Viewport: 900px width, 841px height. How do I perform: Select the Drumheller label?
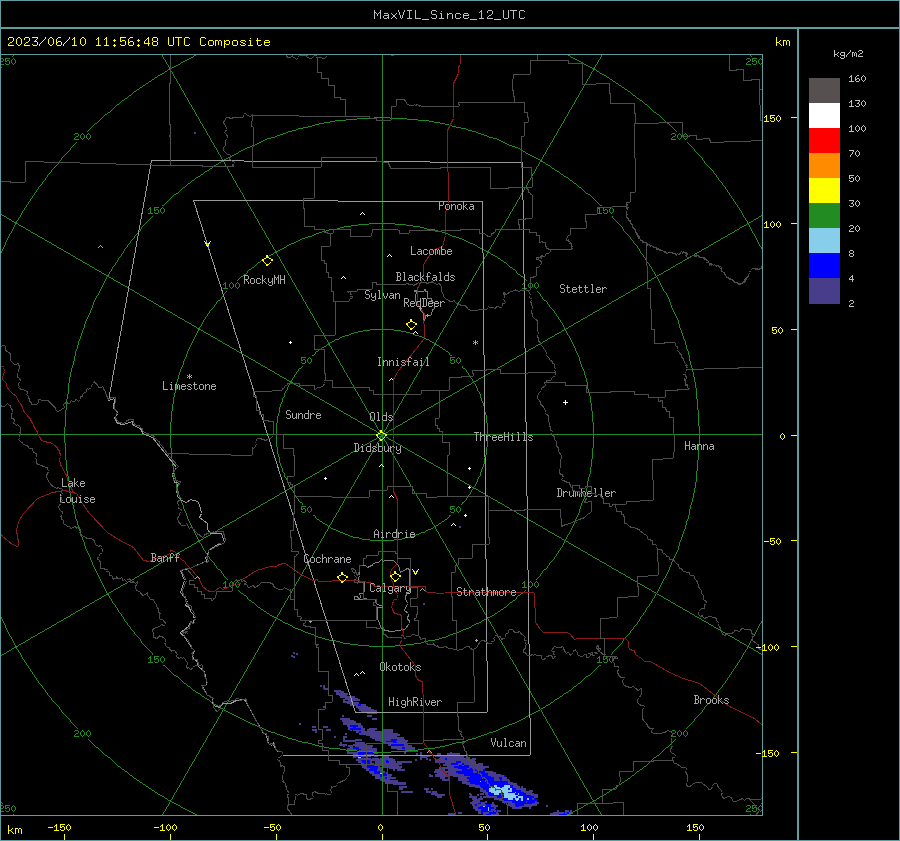[x=586, y=493]
